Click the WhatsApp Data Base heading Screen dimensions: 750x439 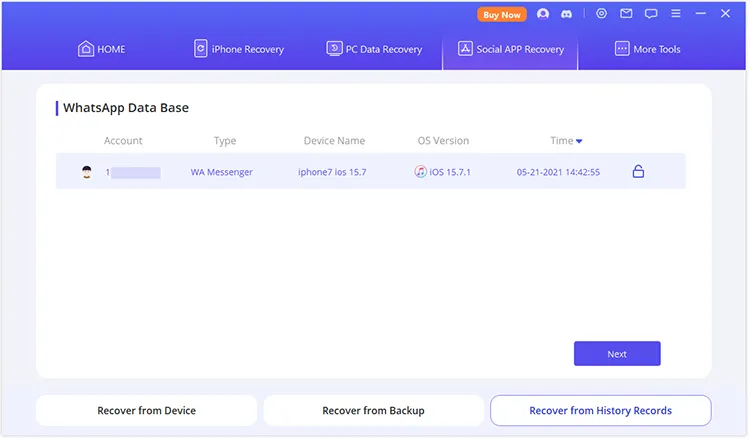coord(126,108)
